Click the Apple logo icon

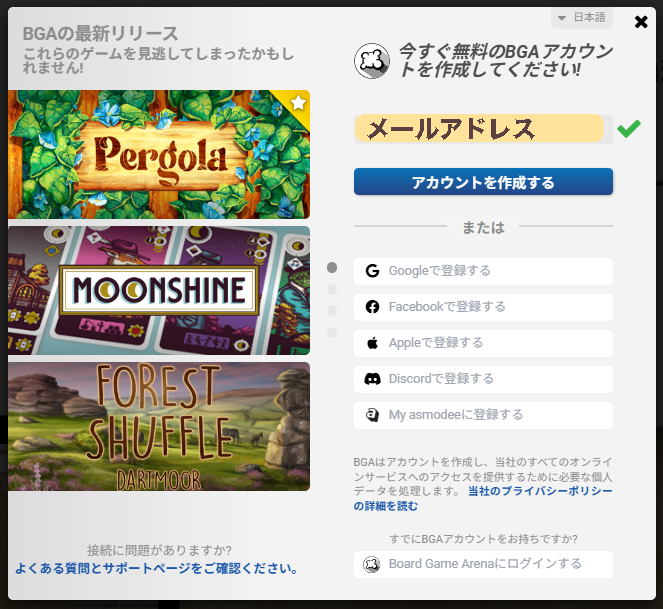(x=372, y=343)
